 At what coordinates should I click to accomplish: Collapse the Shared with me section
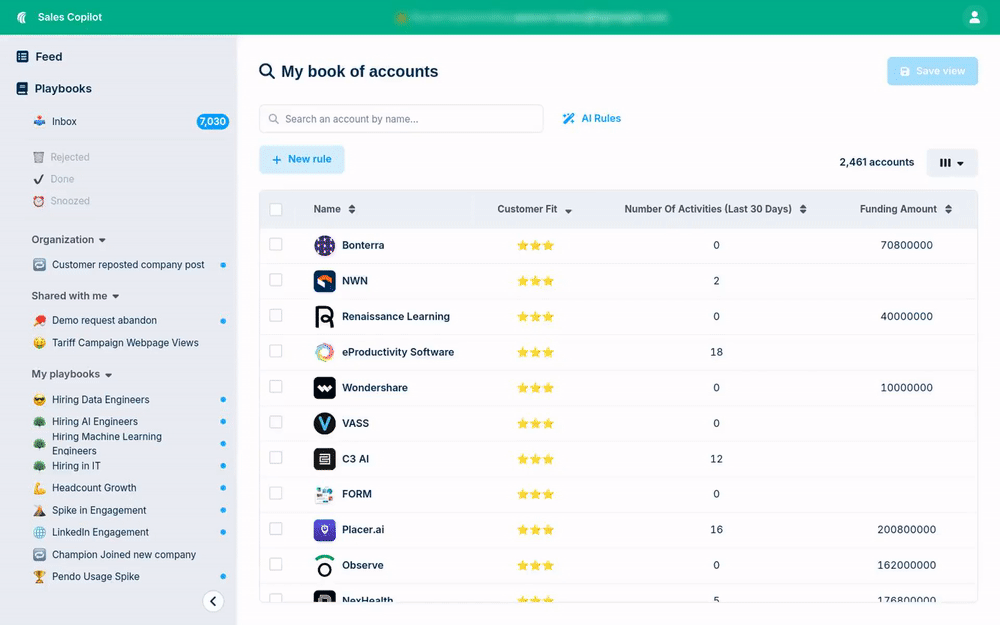click(x=115, y=297)
